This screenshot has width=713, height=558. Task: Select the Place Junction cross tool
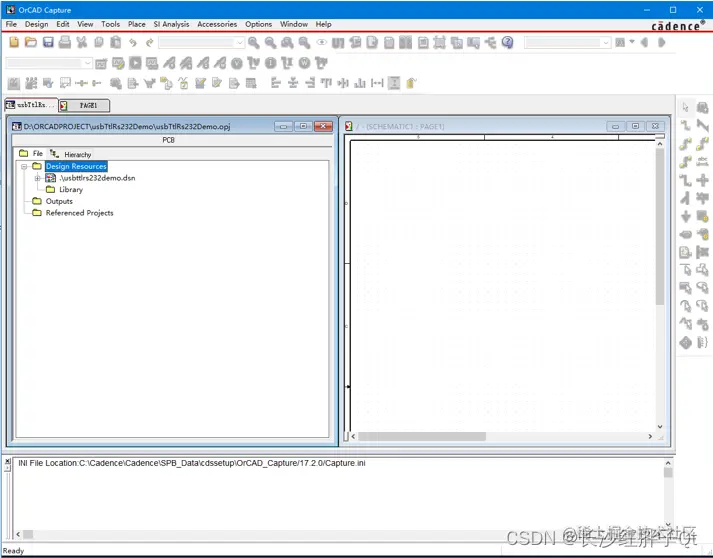[x=703, y=180]
